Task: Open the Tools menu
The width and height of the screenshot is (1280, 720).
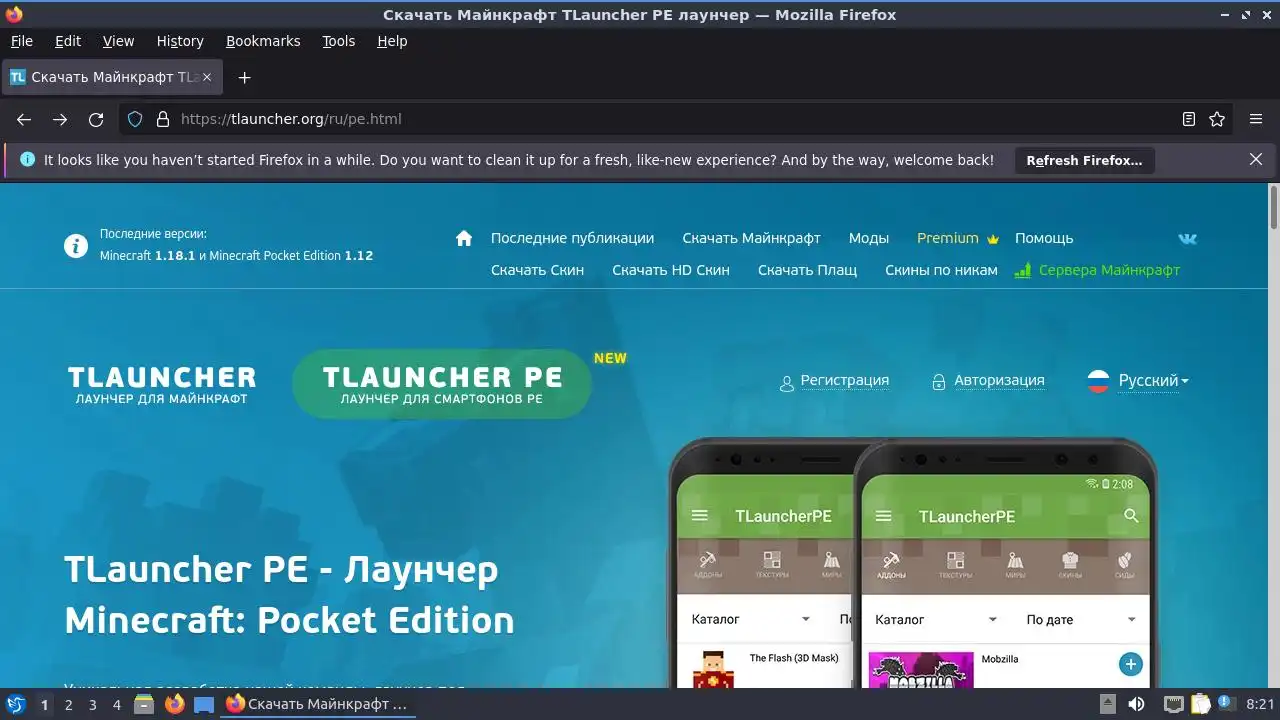Action: tap(338, 41)
